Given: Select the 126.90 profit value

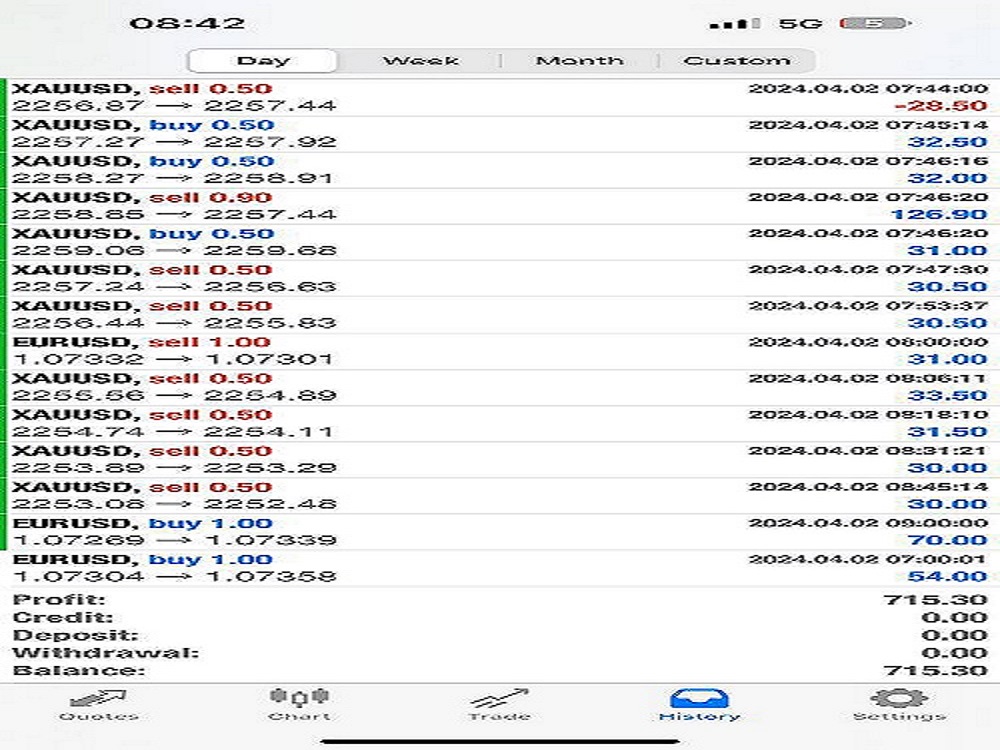Looking at the screenshot, I should click(939, 214).
